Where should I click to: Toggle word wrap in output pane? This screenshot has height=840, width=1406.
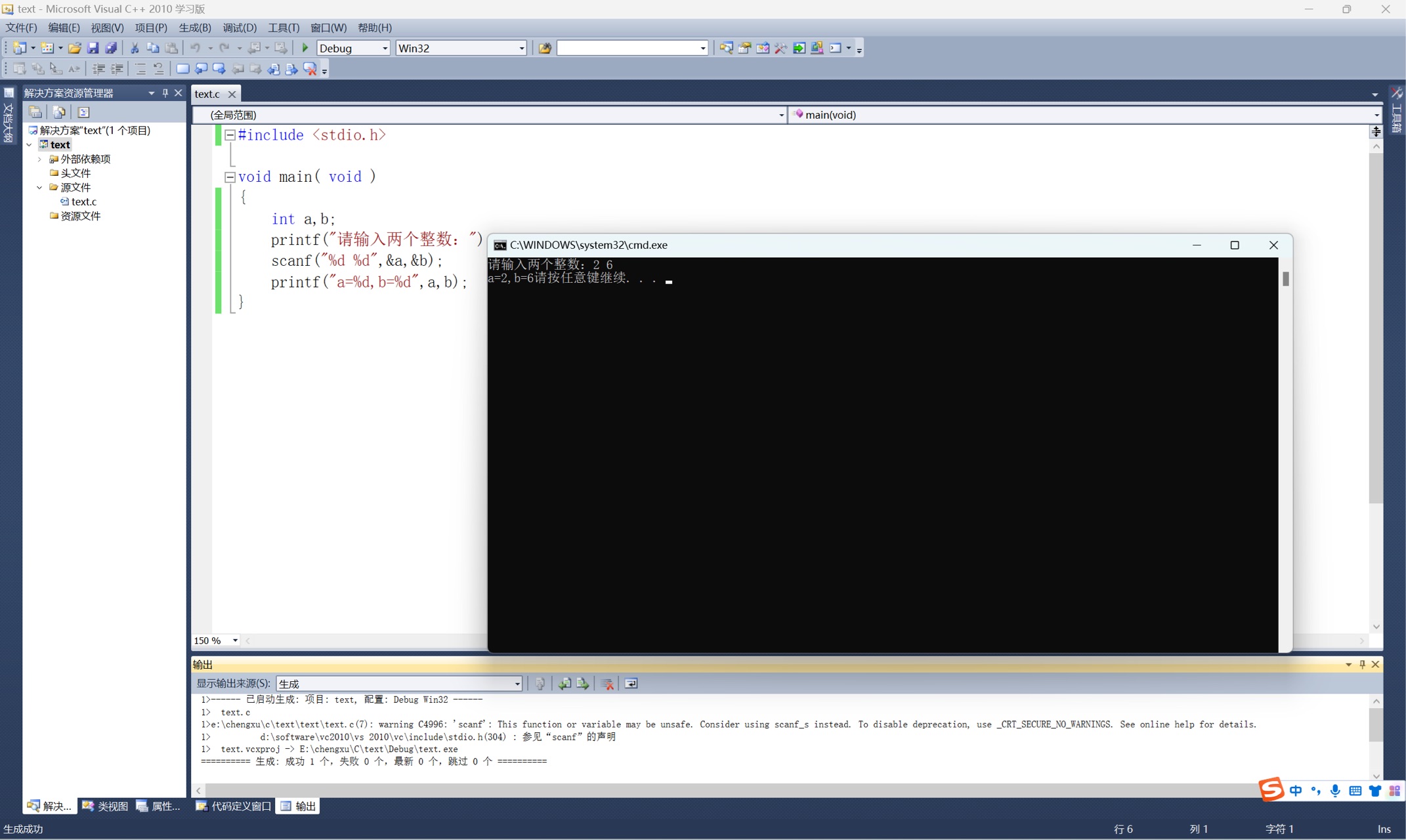[631, 684]
